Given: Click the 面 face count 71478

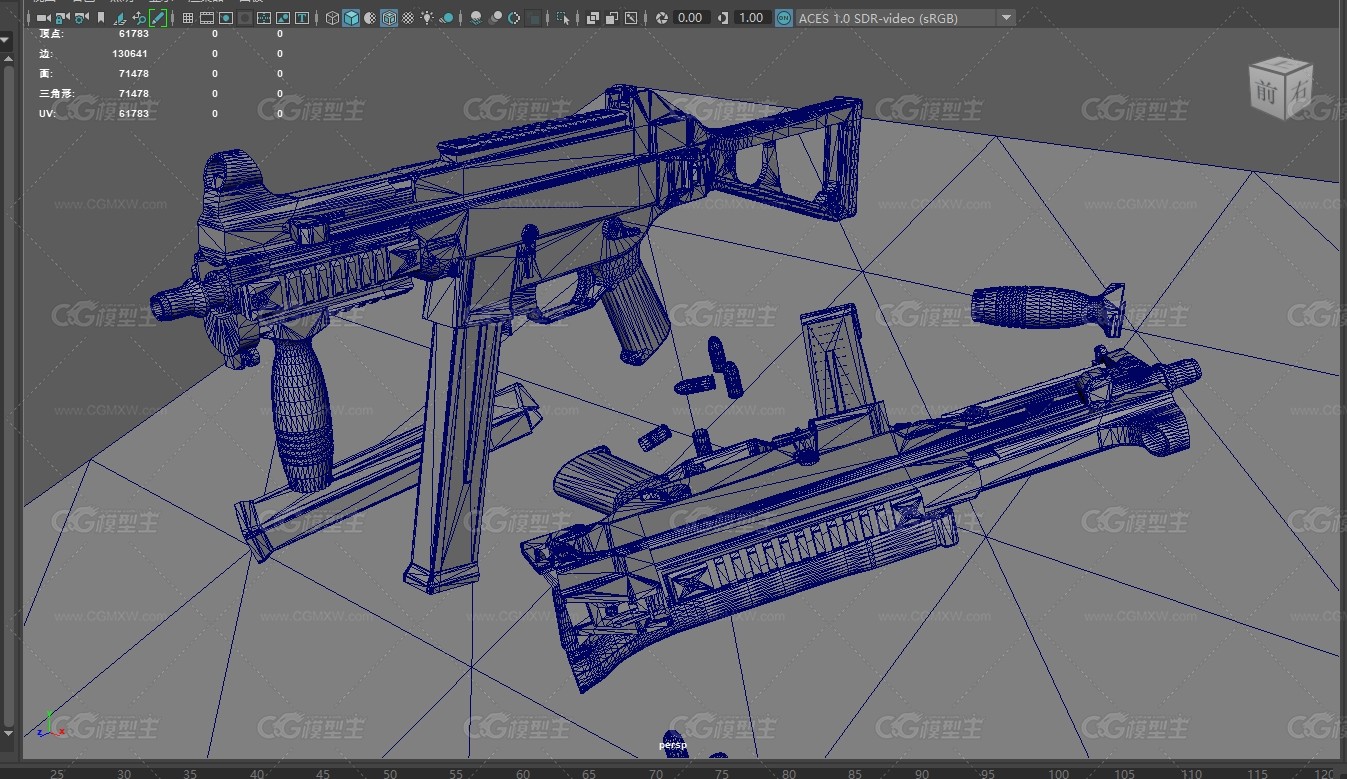Looking at the screenshot, I should 133,73.
